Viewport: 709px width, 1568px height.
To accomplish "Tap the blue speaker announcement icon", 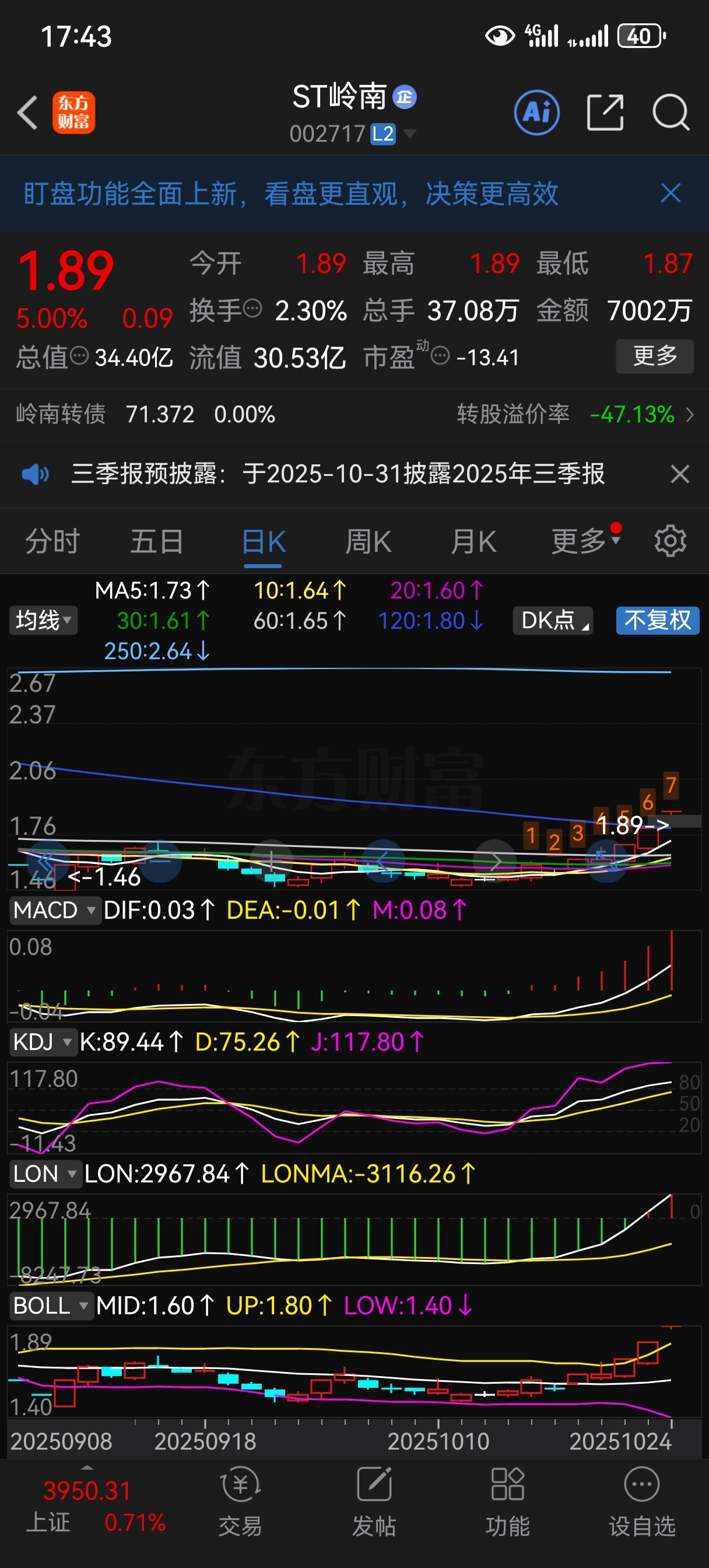I will coord(36,474).
